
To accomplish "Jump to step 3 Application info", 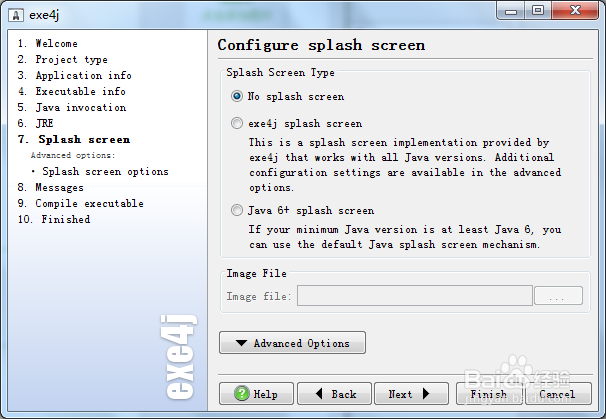I will [75, 75].
